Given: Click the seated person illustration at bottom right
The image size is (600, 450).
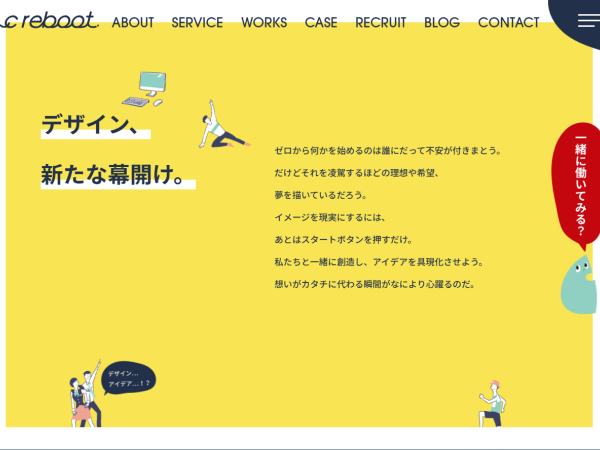Looking at the screenshot, I should pos(490,402).
